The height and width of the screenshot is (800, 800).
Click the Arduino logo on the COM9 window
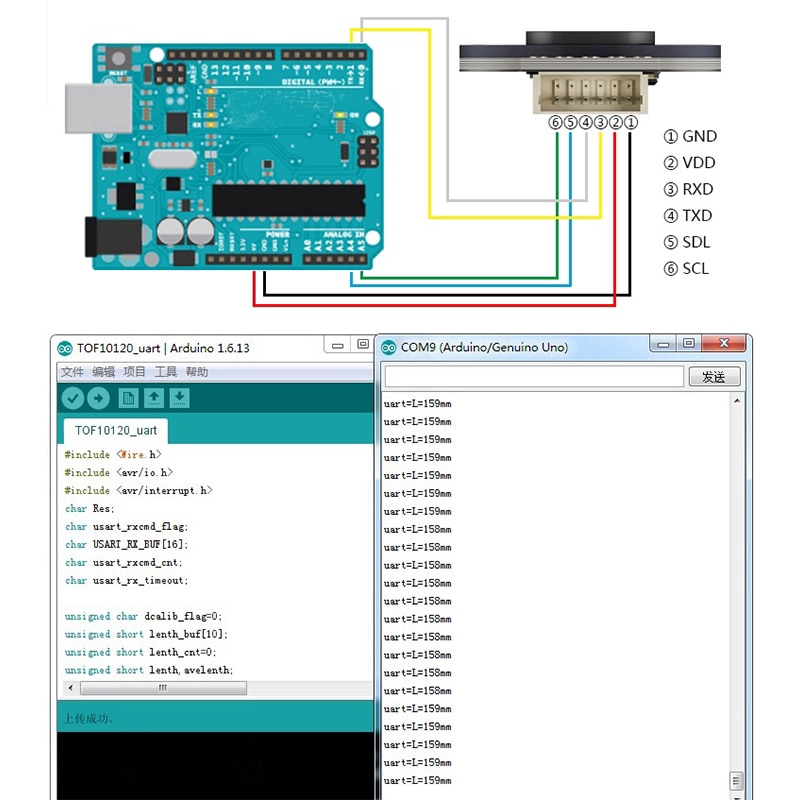coord(389,347)
